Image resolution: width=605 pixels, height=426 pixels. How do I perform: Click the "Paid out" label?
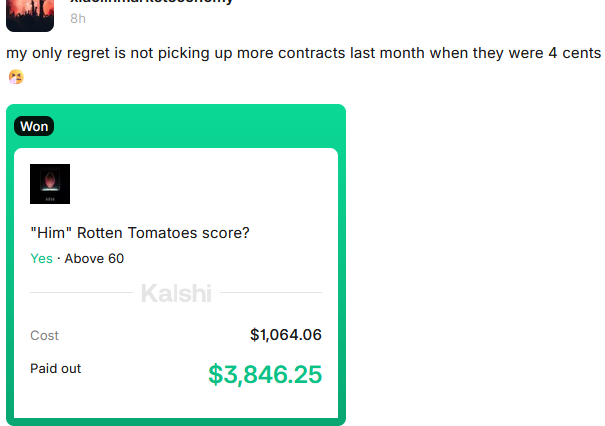point(56,368)
